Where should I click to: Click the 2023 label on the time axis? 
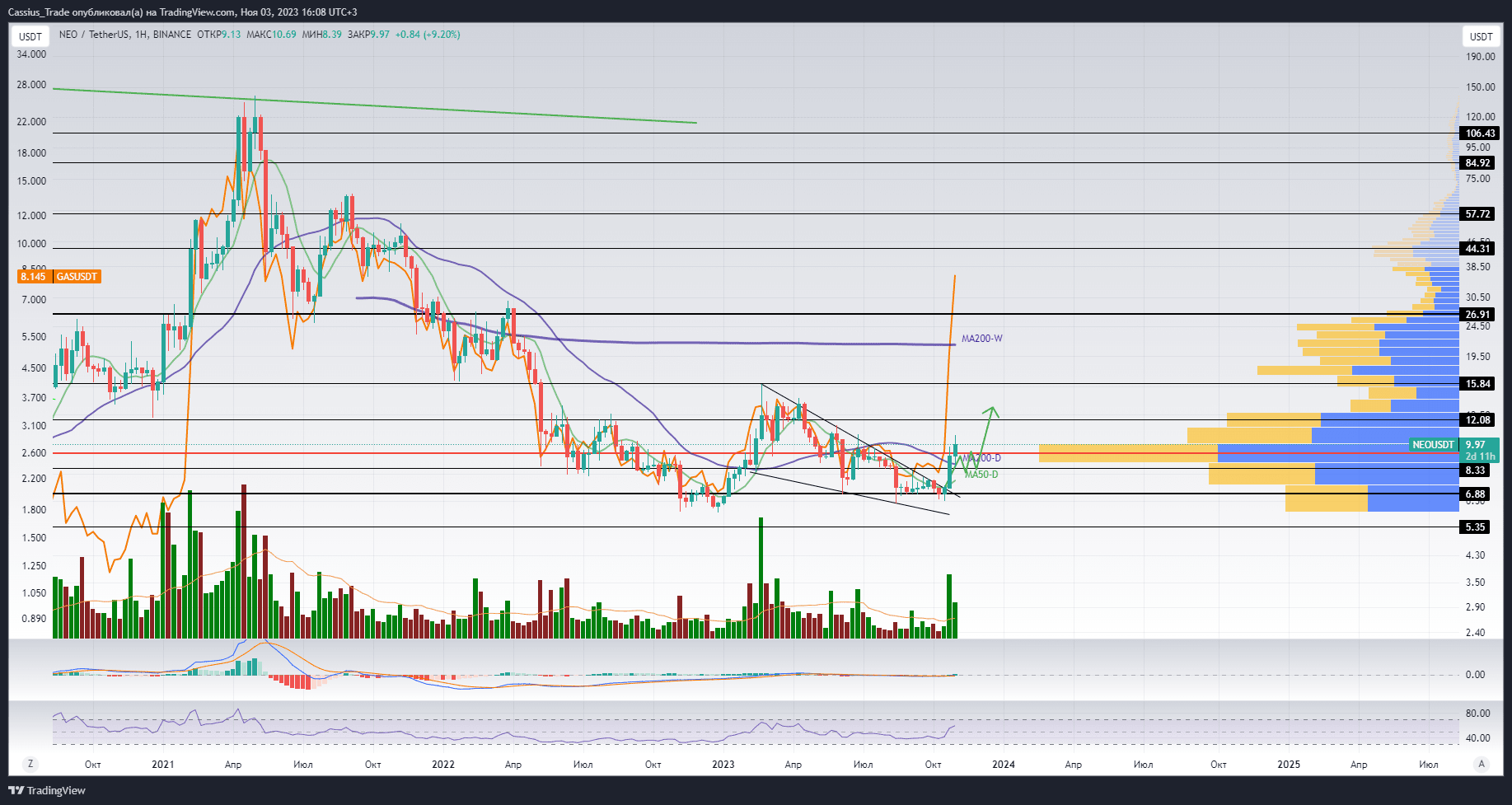coord(723,765)
